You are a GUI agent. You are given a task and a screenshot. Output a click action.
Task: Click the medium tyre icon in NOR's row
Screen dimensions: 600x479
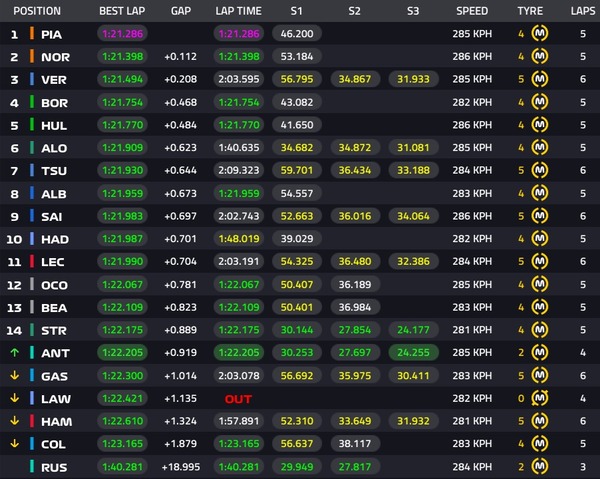(540, 56)
